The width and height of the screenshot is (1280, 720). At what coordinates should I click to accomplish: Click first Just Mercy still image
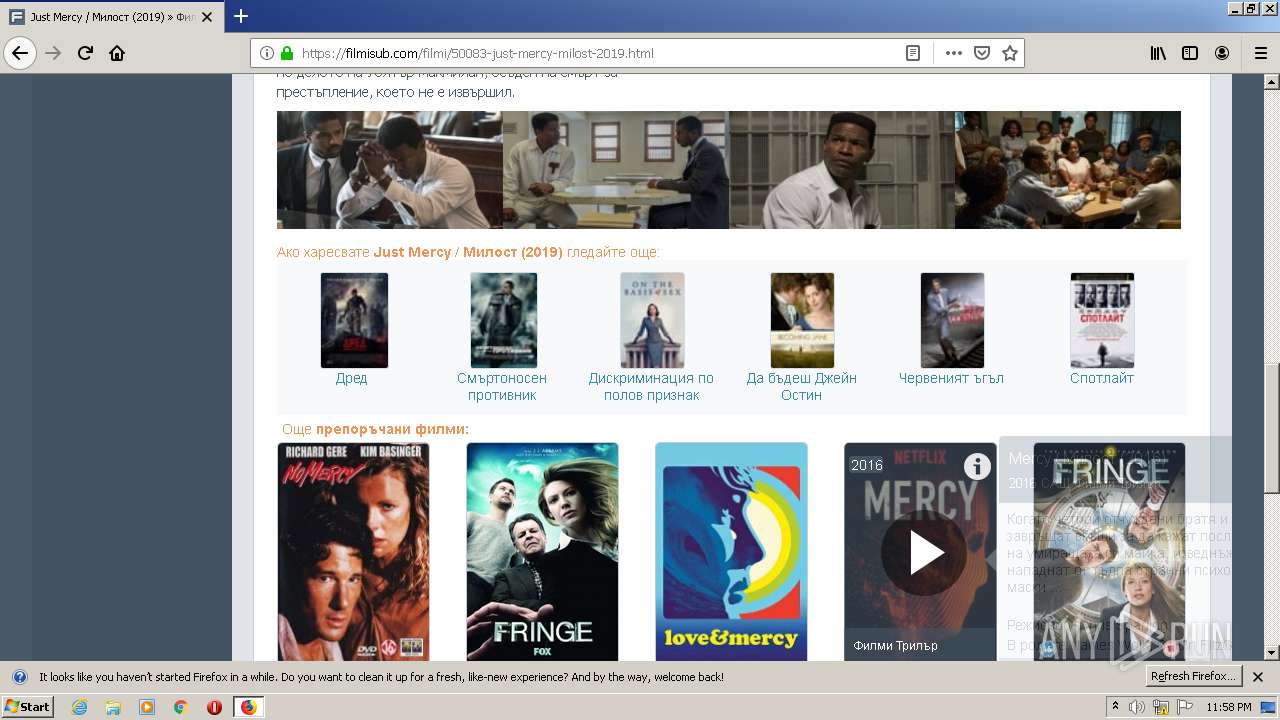(x=390, y=170)
